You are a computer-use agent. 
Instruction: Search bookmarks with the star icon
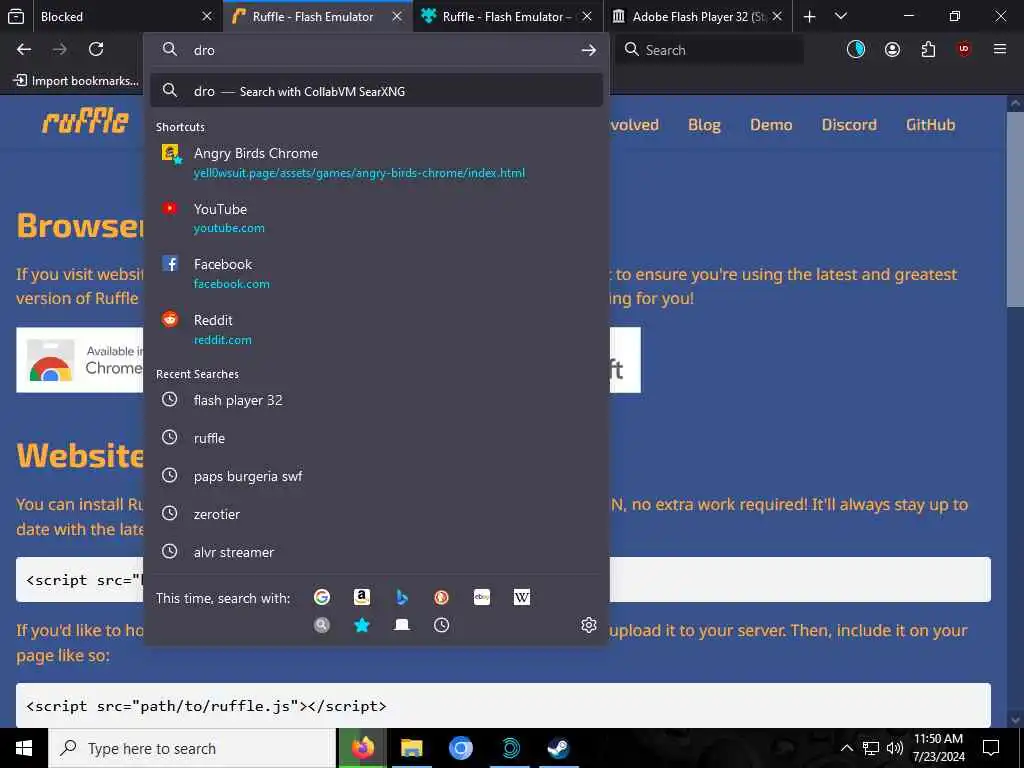pos(362,625)
